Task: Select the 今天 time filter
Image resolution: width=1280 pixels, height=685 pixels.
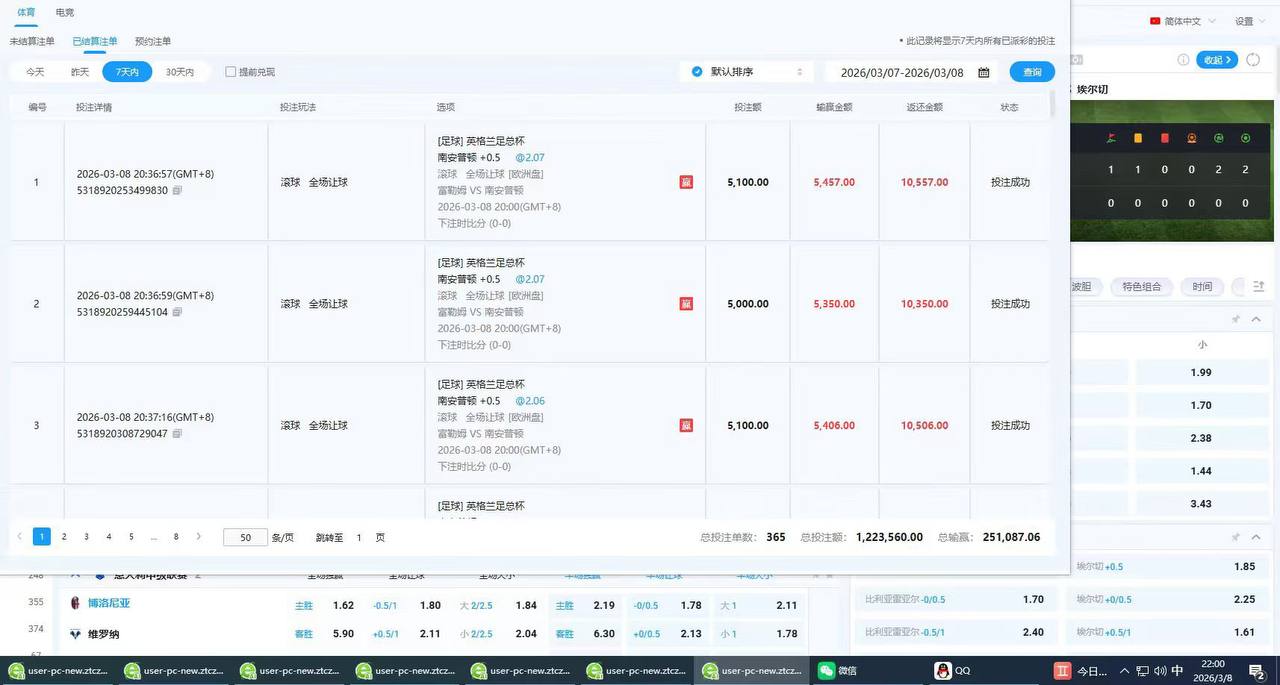Action: click(x=35, y=72)
